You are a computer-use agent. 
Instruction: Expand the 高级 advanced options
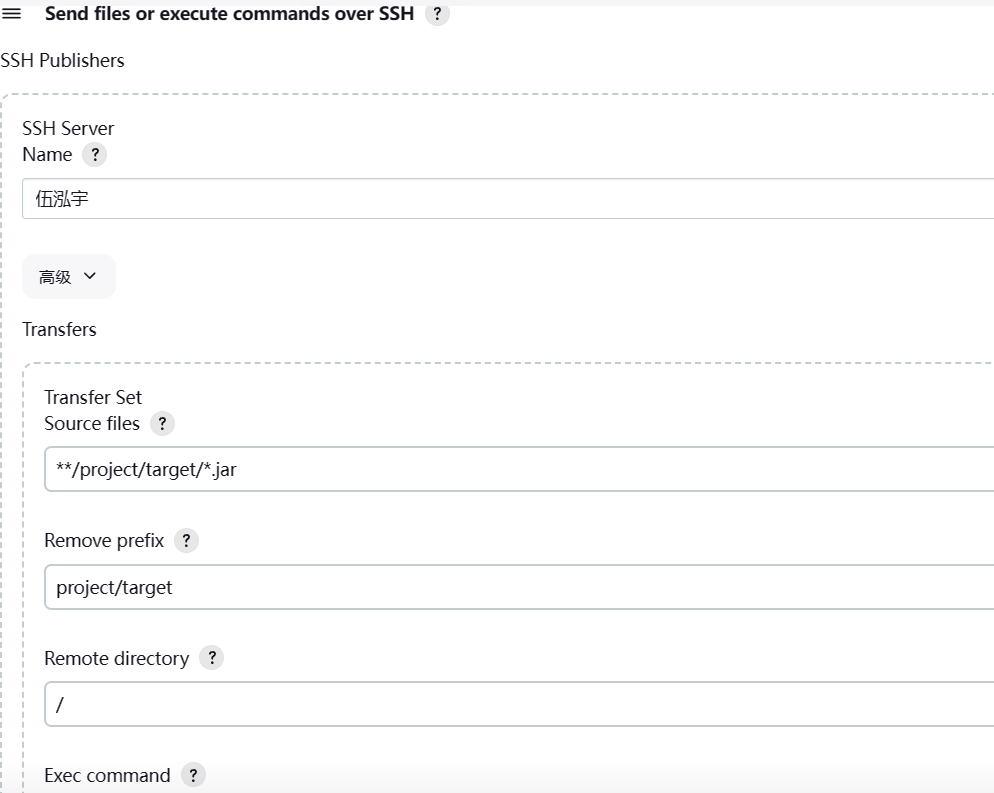coord(68,277)
